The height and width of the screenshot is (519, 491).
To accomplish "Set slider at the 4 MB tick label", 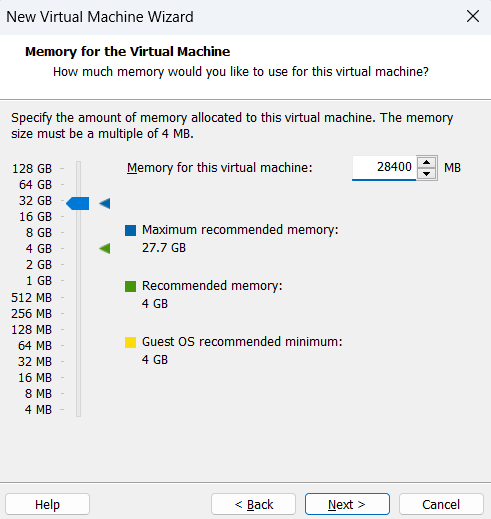I will point(38,410).
